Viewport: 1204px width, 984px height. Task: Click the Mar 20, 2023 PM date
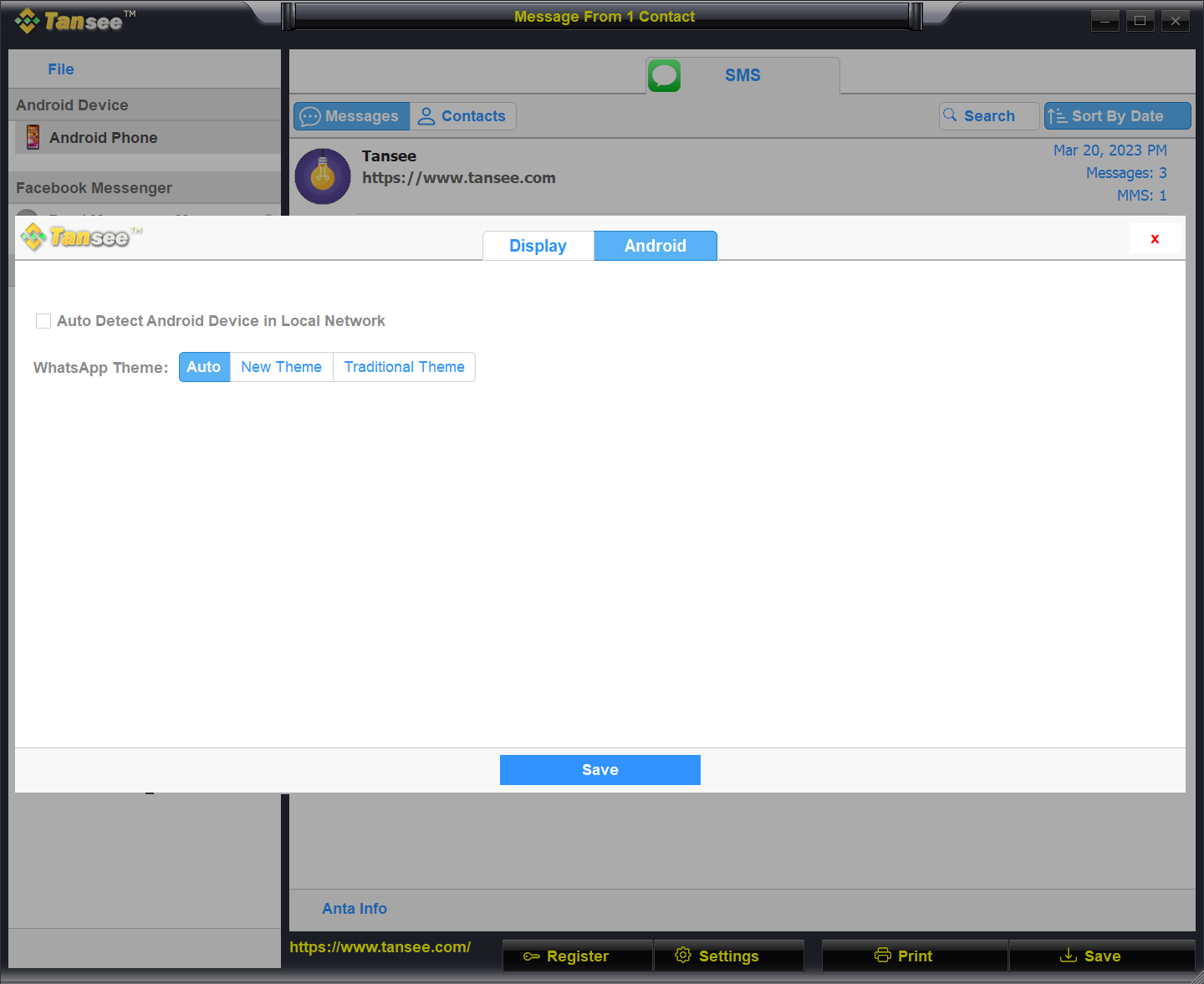point(1110,150)
